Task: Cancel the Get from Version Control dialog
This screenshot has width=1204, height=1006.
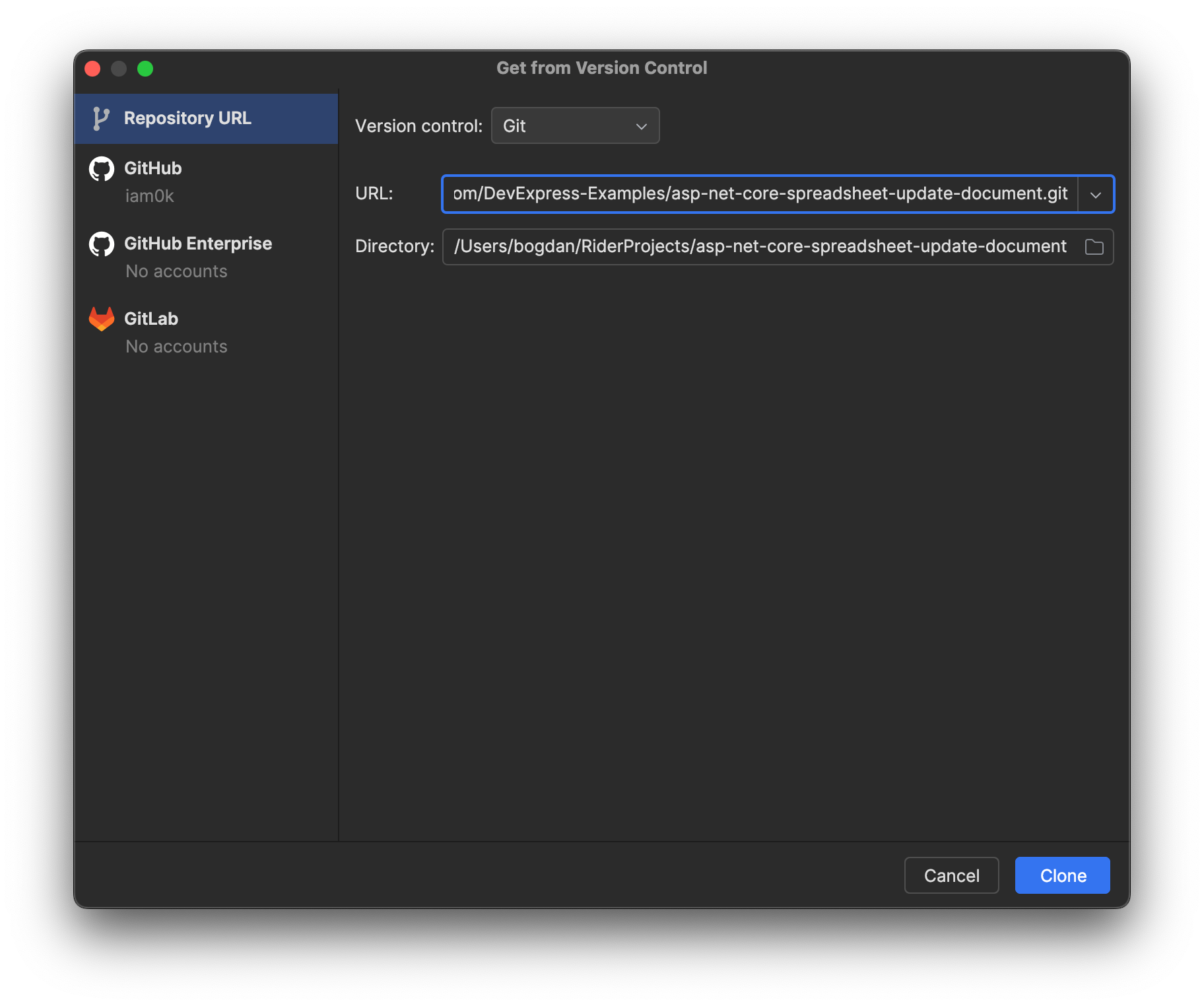Action: point(951,875)
